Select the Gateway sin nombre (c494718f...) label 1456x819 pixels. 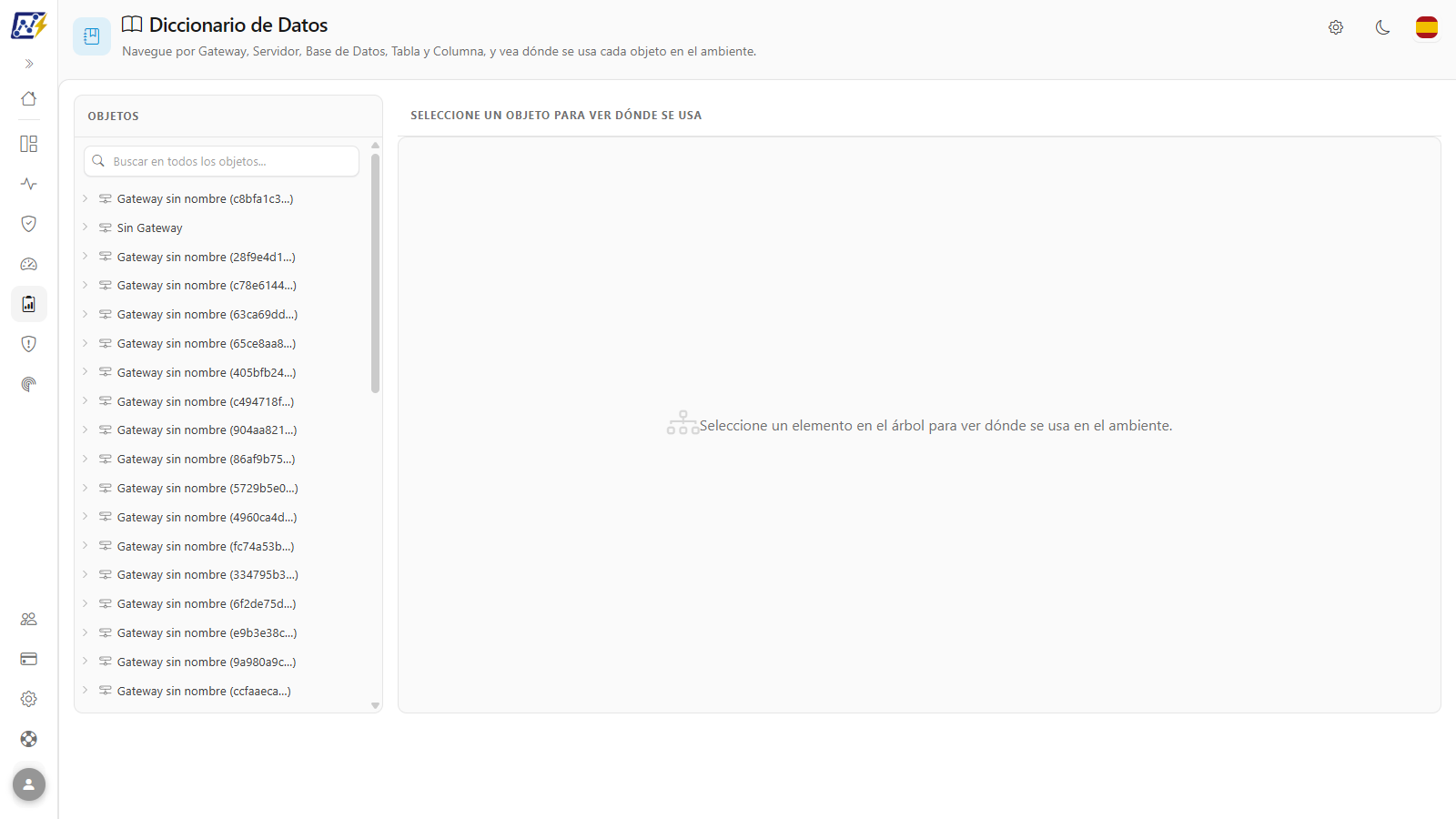[206, 401]
